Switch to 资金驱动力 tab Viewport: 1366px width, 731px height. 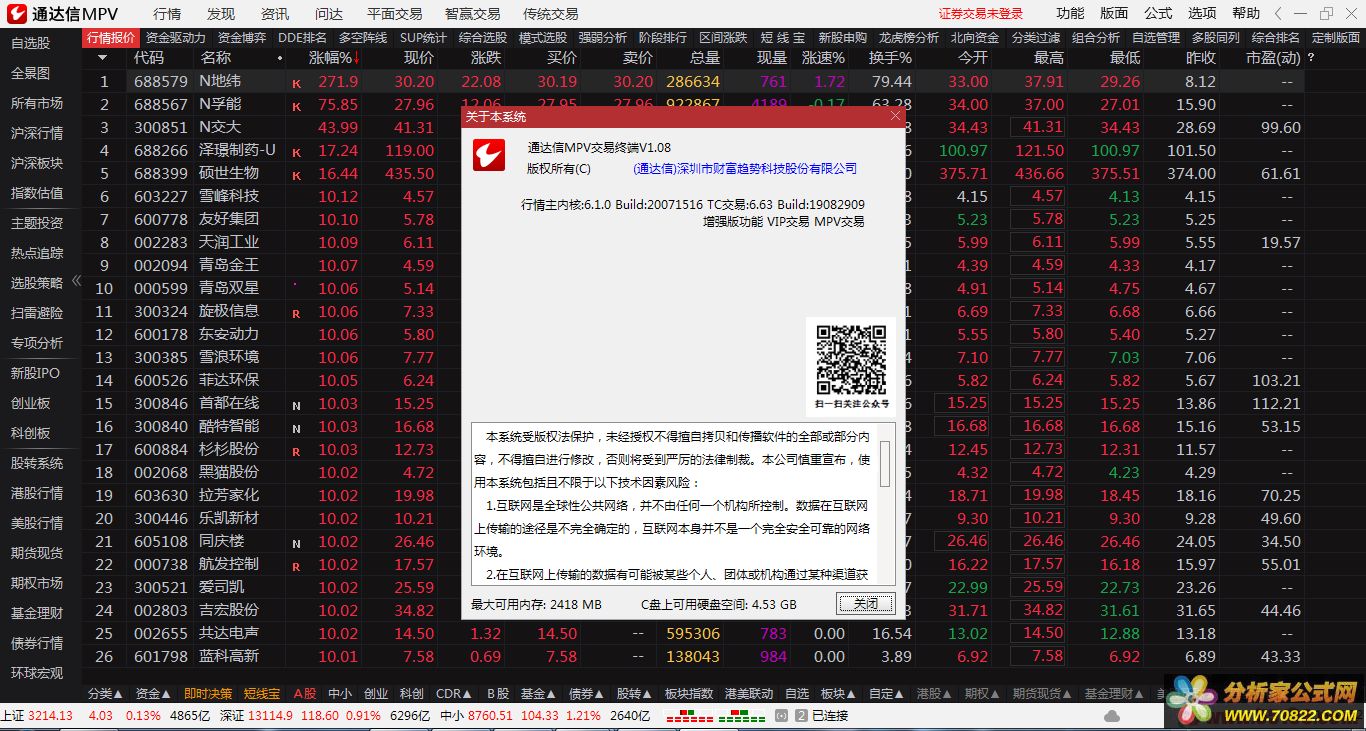pos(175,37)
